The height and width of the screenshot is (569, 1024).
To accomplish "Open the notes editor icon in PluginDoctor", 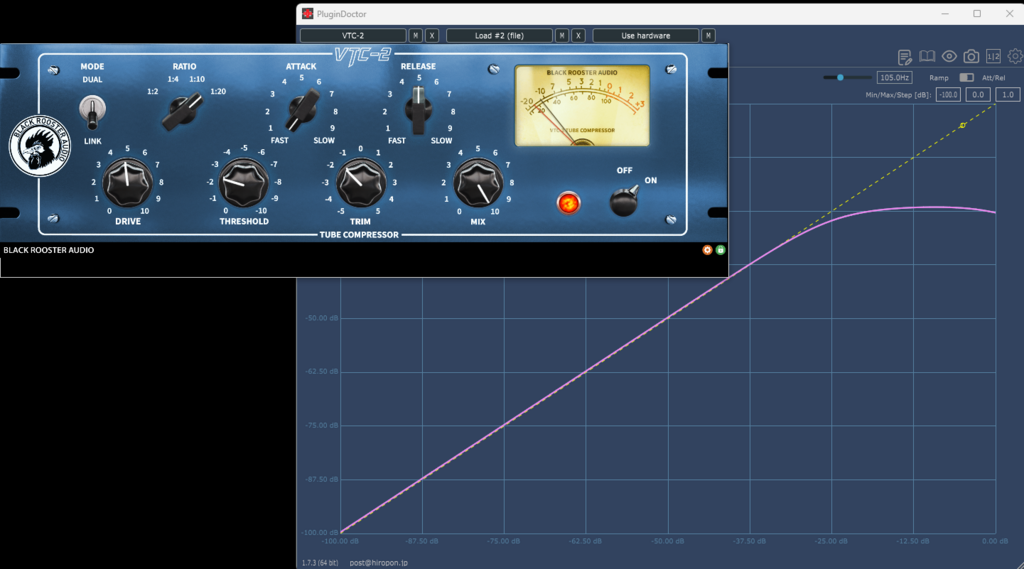I will click(904, 57).
